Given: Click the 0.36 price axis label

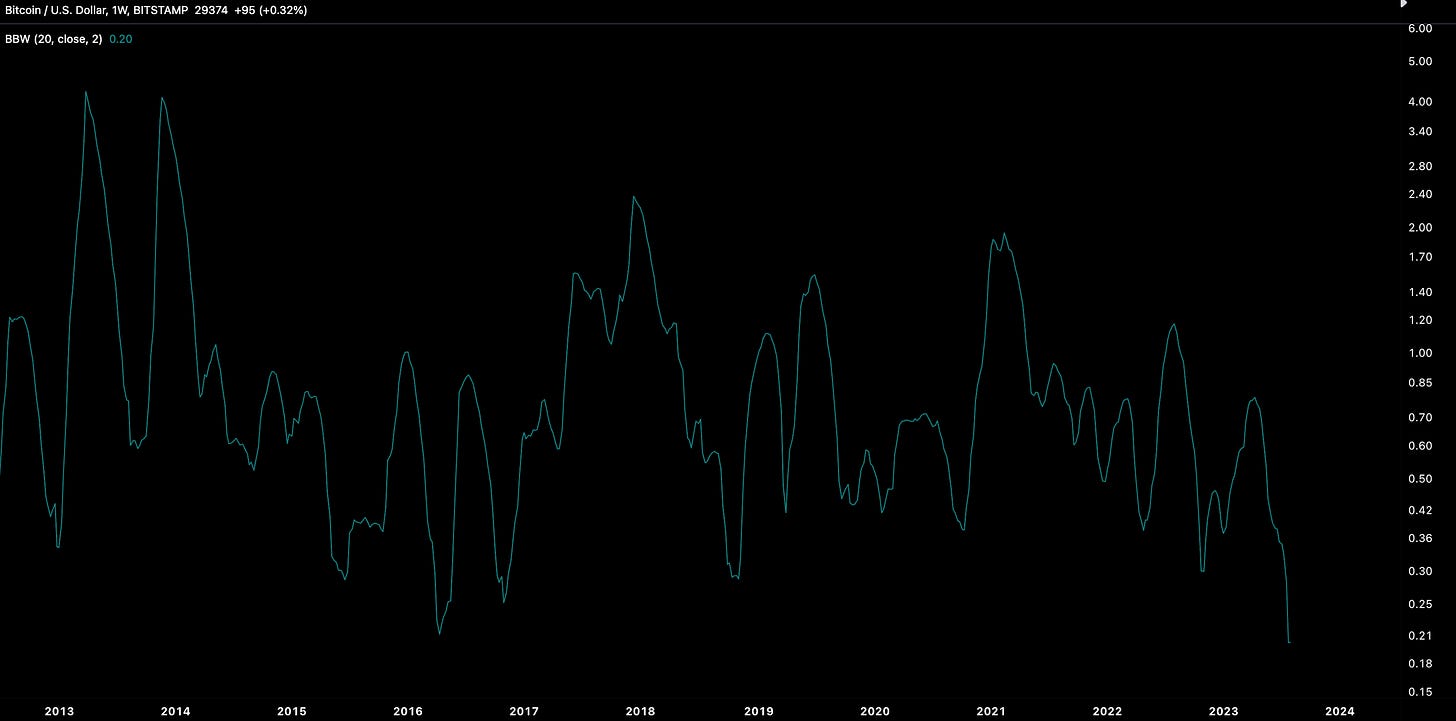Looking at the screenshot, I should (1420, 538).
